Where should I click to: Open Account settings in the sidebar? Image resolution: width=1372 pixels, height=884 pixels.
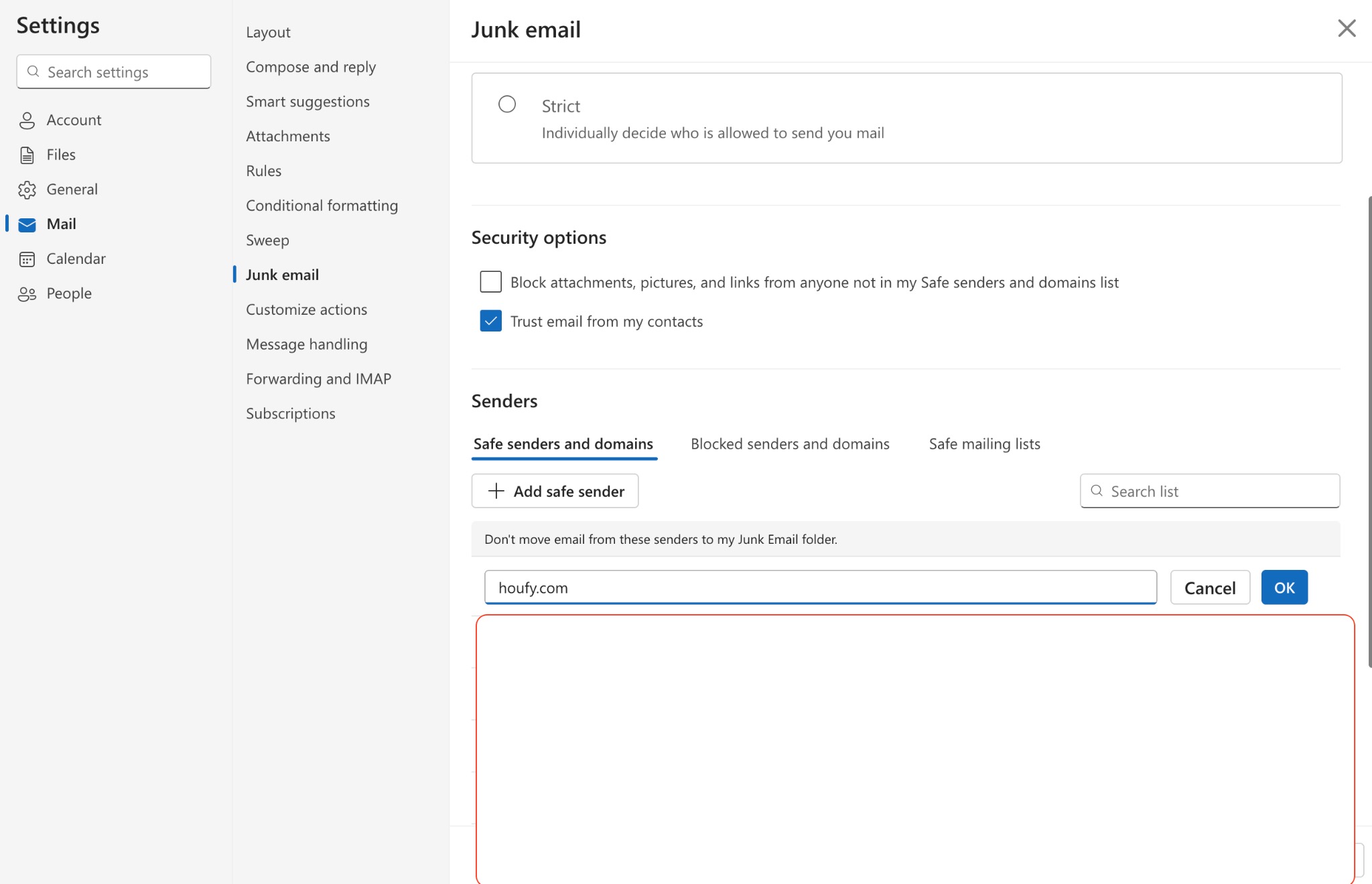coord(74,120)
